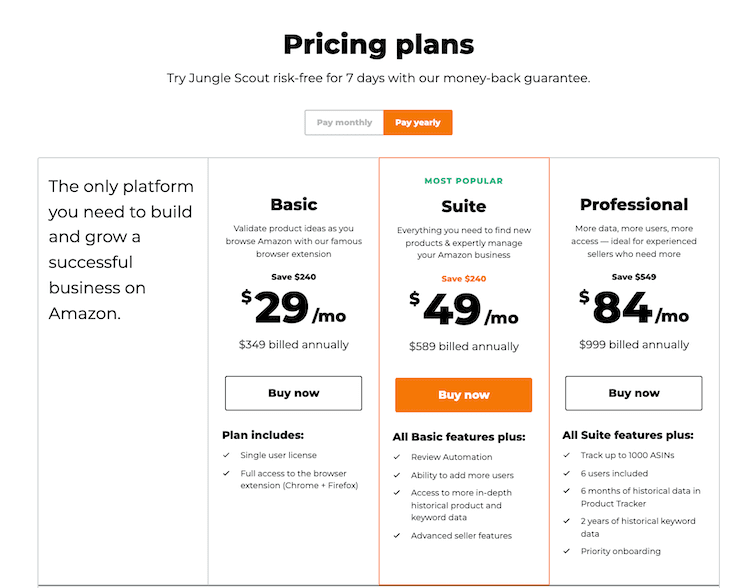Click the Basic plan heading
Image resolution: width=750 pixels, height=588 pixels.
click(294, 205)
